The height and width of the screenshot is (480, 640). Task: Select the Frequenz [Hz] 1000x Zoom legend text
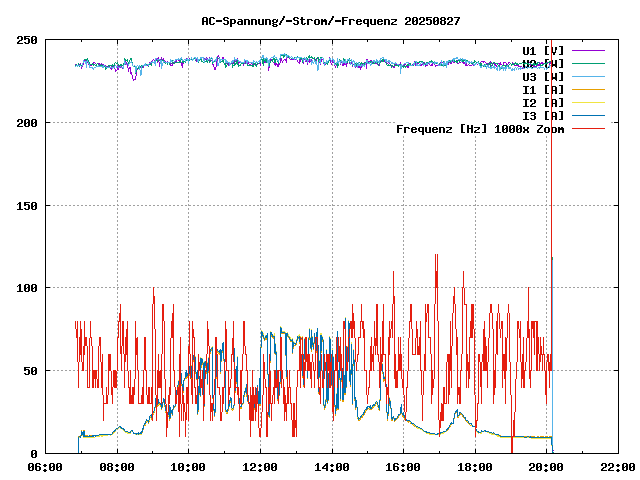480,128
